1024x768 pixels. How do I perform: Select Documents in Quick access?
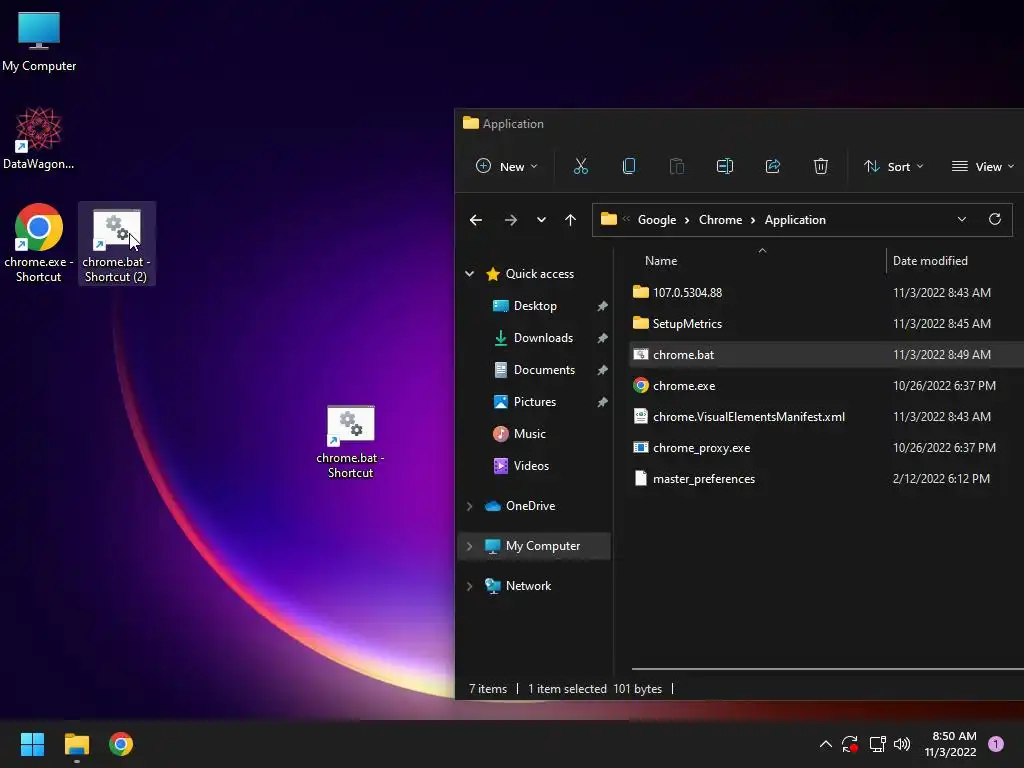click(544, 370)
